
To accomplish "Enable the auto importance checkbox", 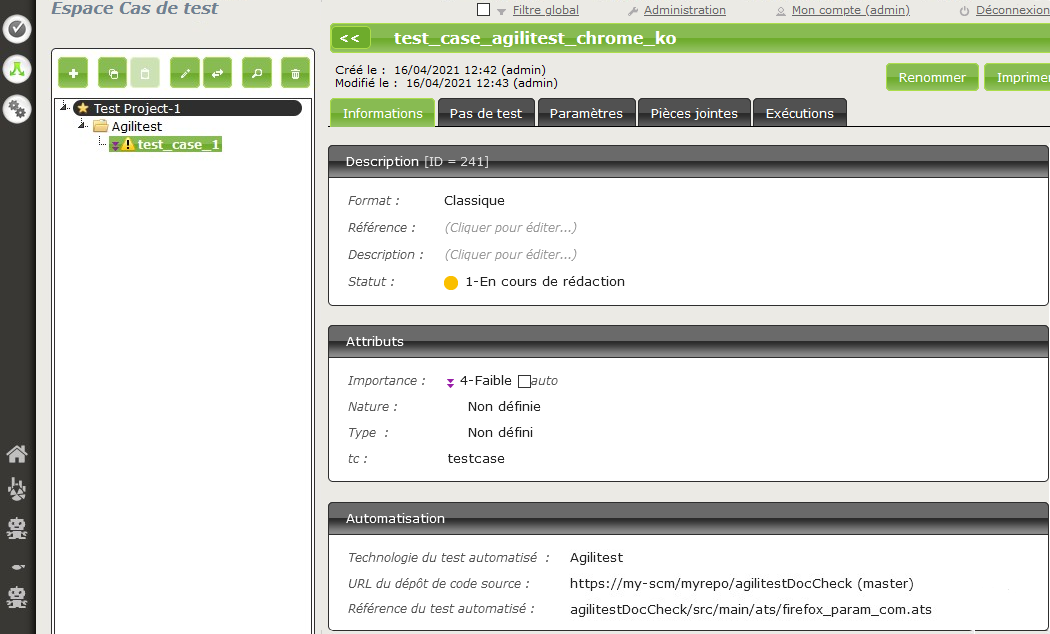I will [524, 381].
